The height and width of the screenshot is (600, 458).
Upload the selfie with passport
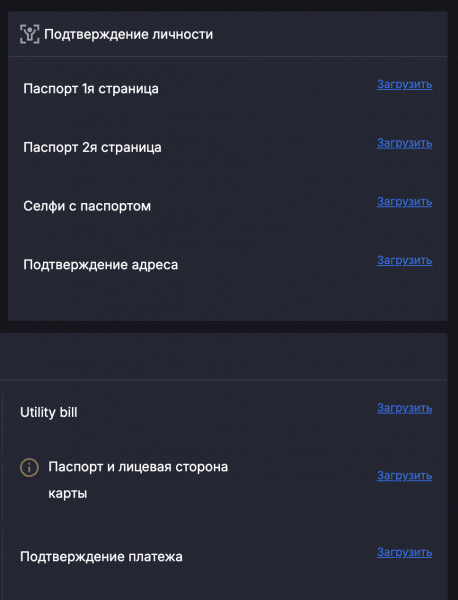coord(404,202)
